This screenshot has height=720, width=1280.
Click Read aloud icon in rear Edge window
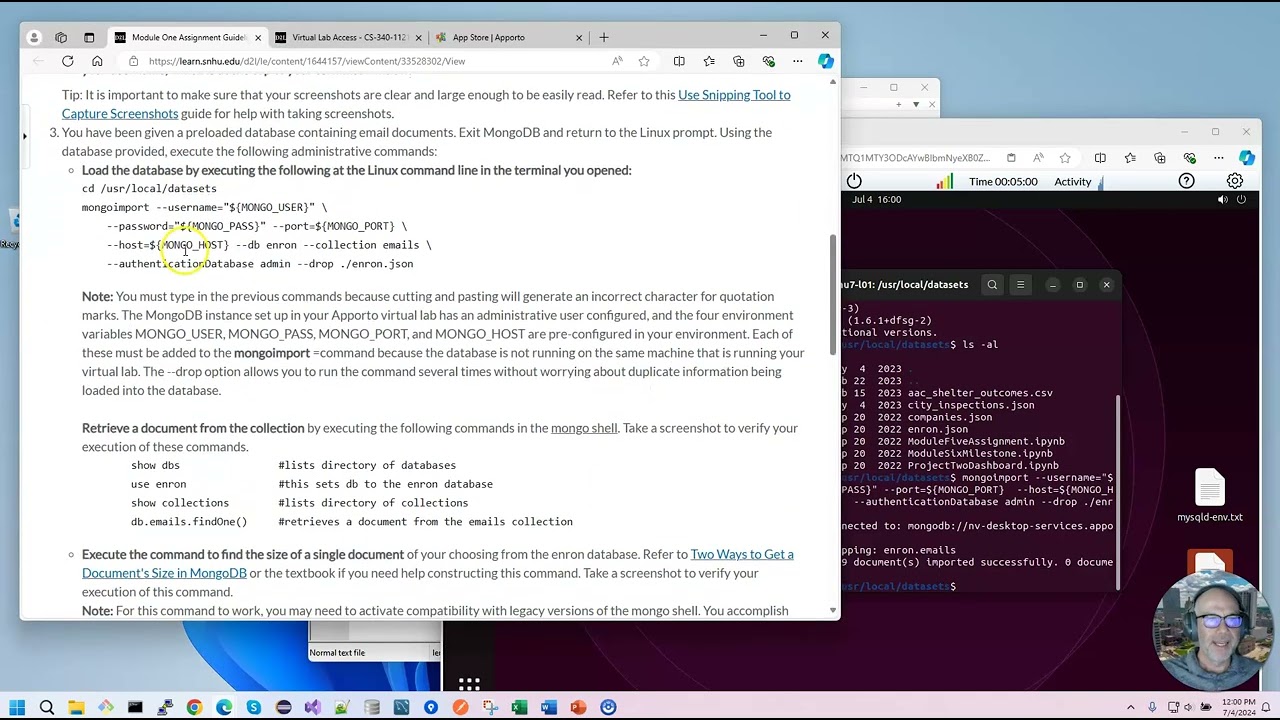coord(1038,158)
